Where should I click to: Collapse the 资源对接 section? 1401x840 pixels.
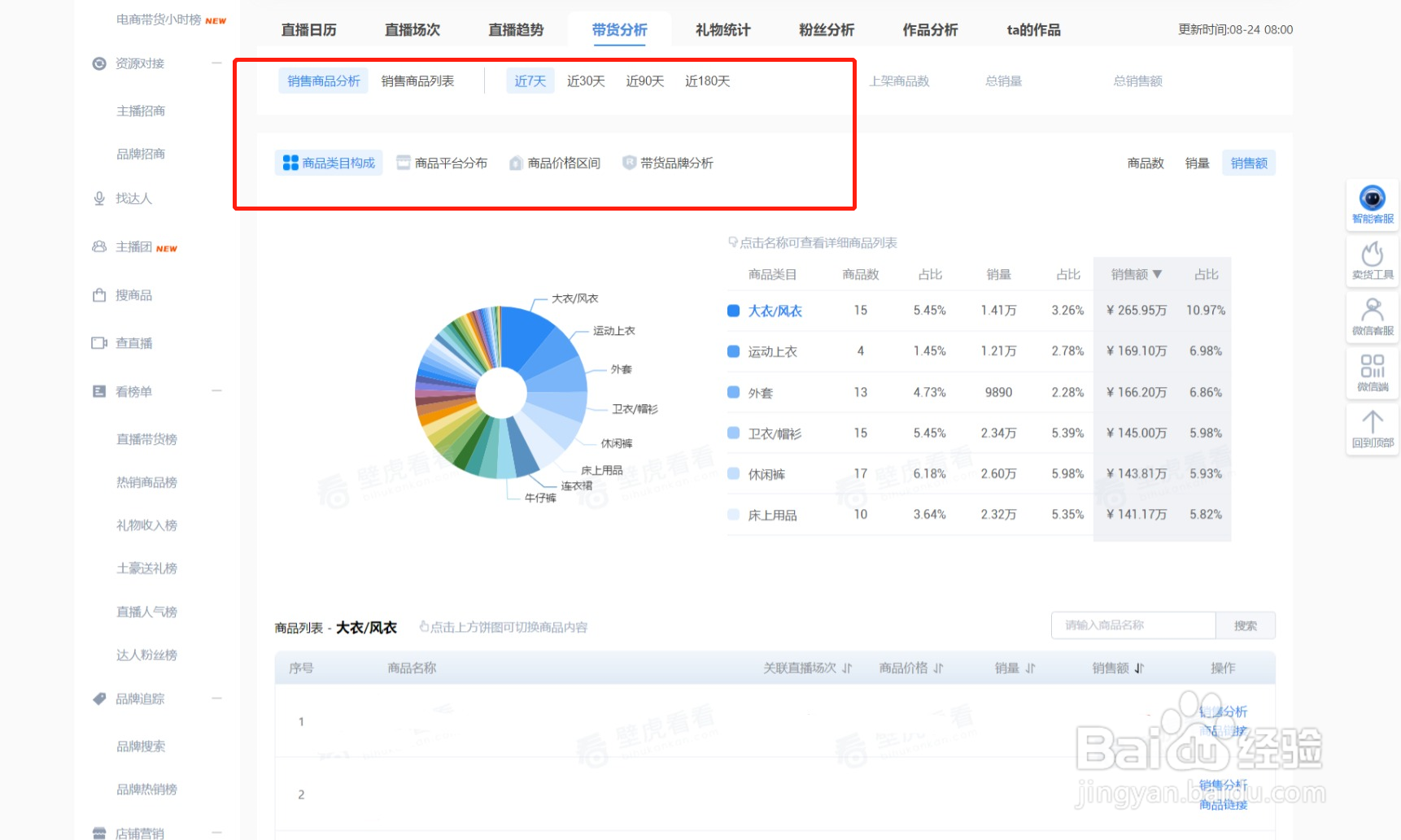point(216,63)
